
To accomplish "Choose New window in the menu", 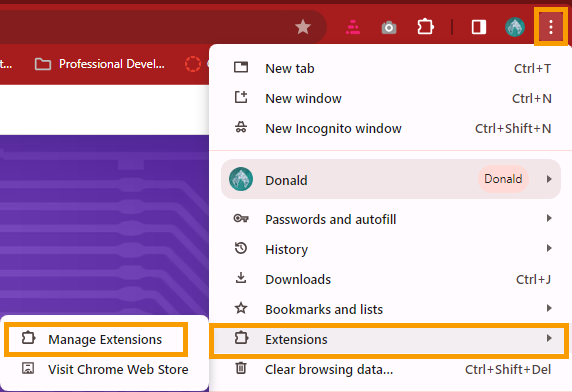I will 392,98.
